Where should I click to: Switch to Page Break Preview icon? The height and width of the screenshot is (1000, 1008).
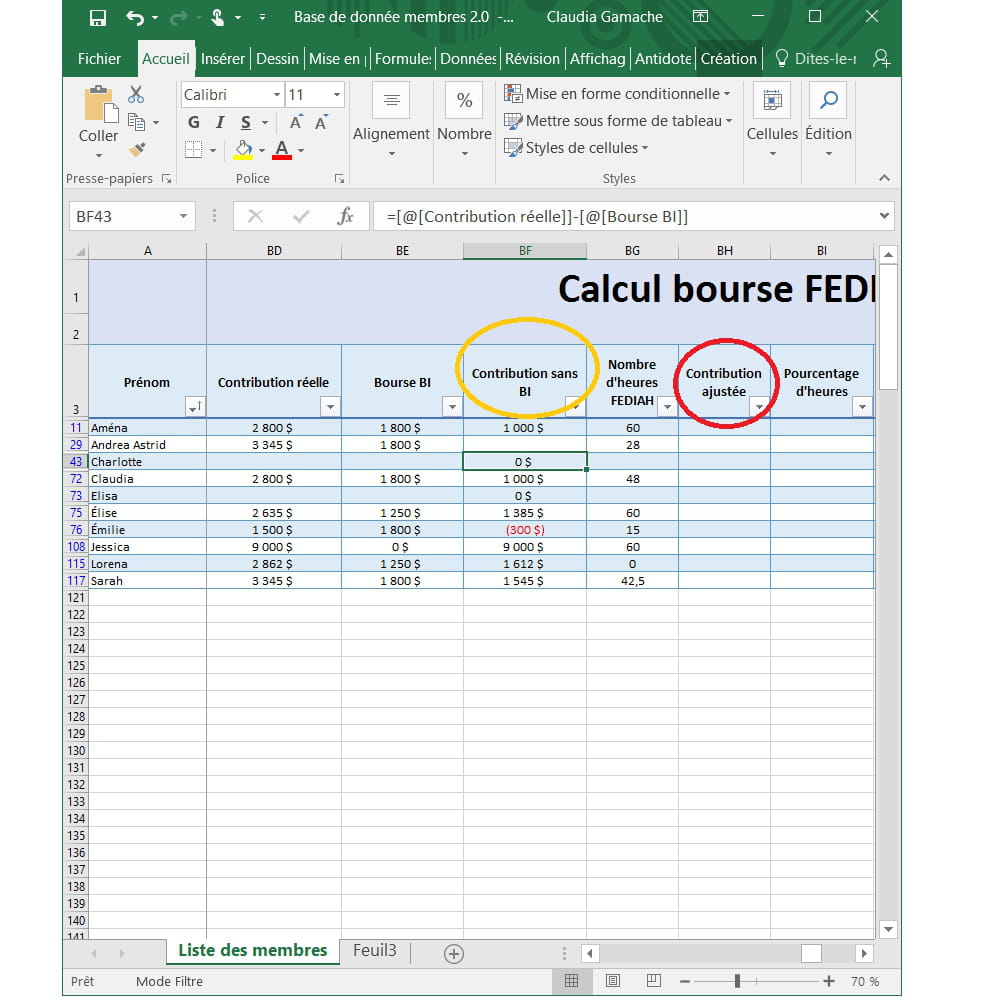(x=654, y=981)
